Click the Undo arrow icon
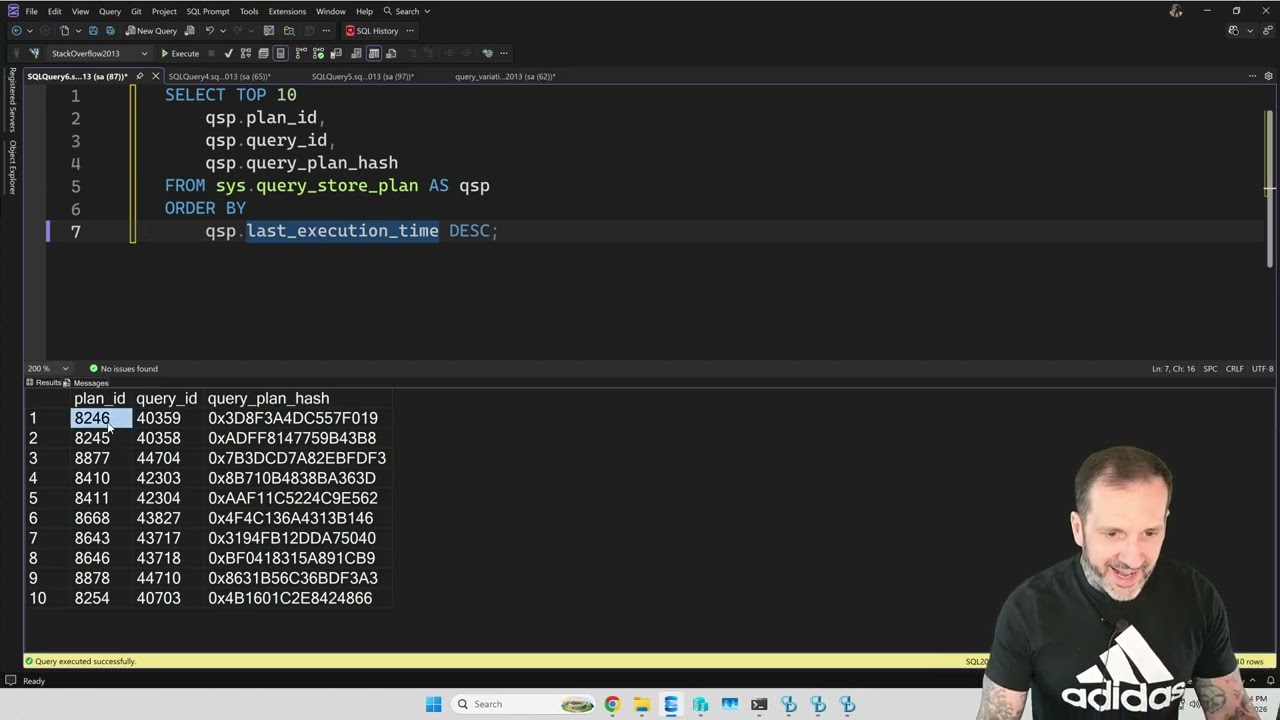1280x720 pixels. [x=209, y=31]
